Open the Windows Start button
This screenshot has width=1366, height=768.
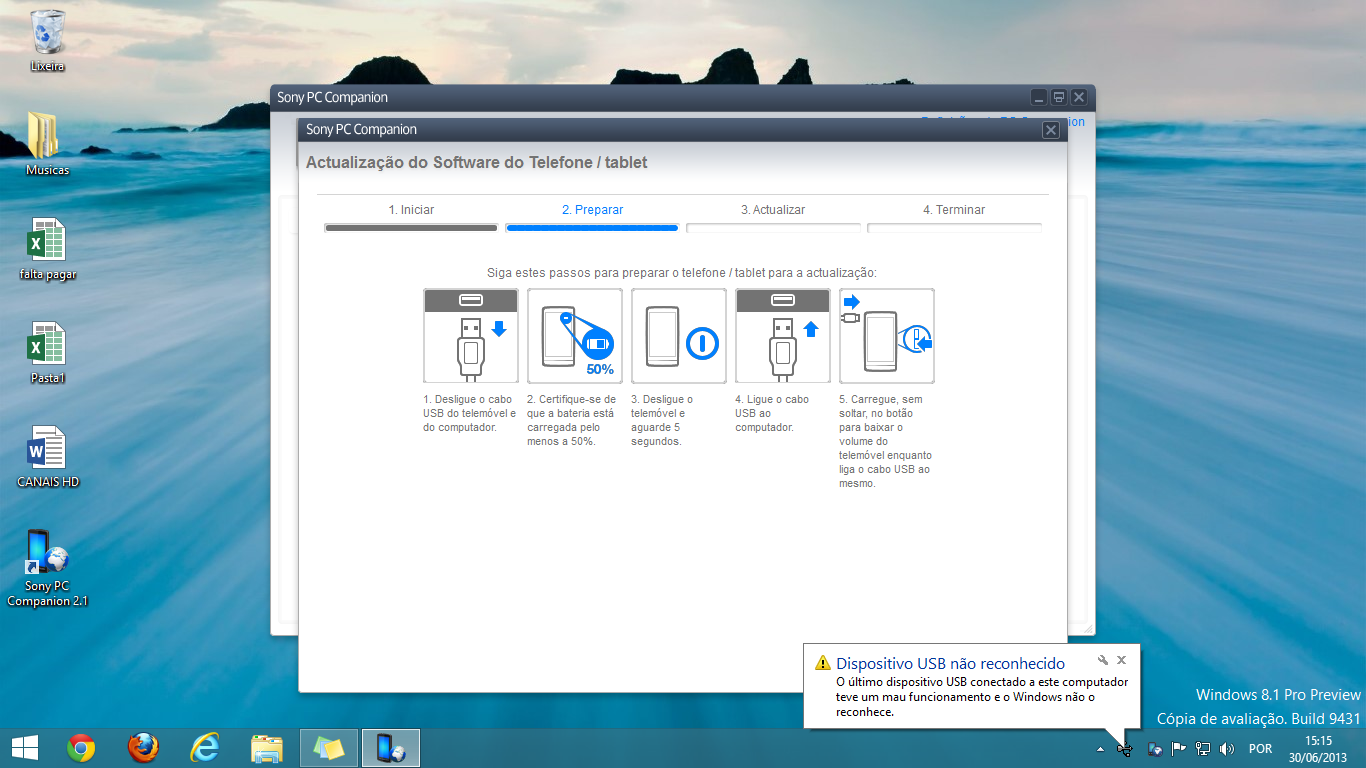(24, 747)
